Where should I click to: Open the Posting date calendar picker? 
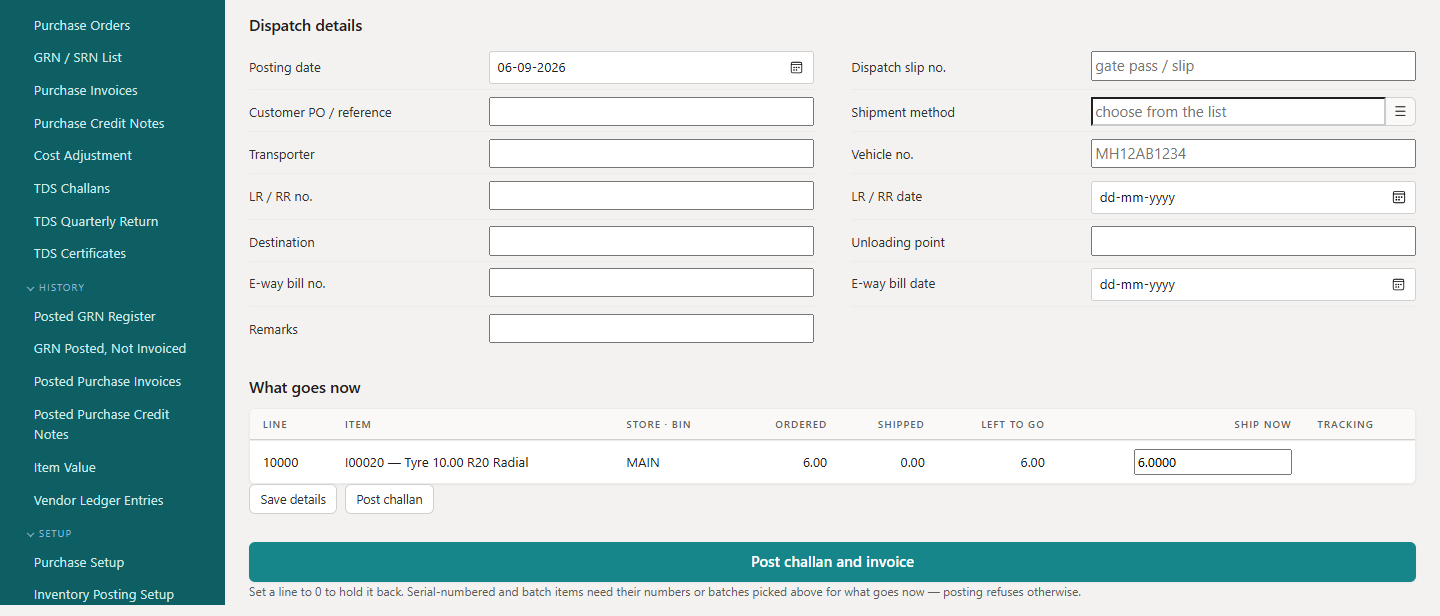pos(796,68)
